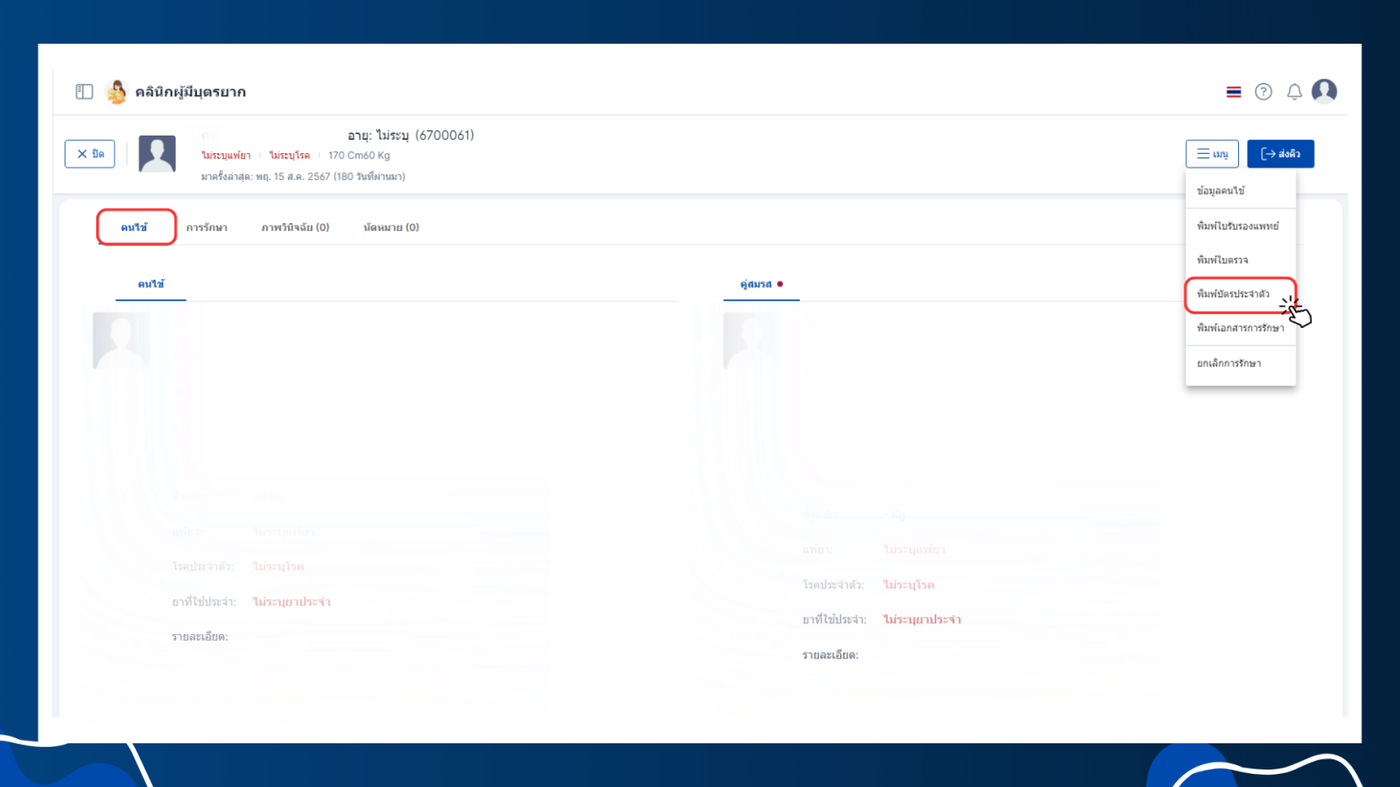Open the เมนู dropdown button
The width and height of the screenshot is (1400, 787).
pyautogui.click(x=1212, y=154)
